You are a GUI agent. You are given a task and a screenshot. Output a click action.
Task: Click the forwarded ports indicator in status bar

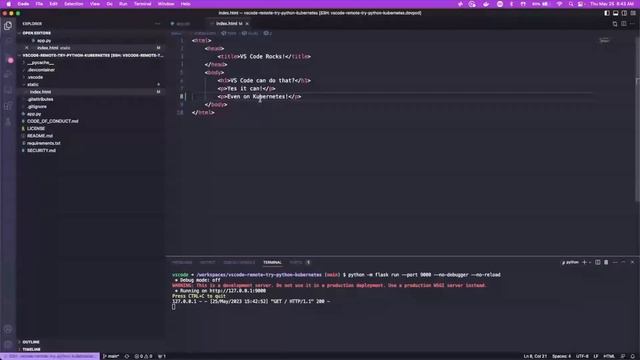(x=162, y=356)
